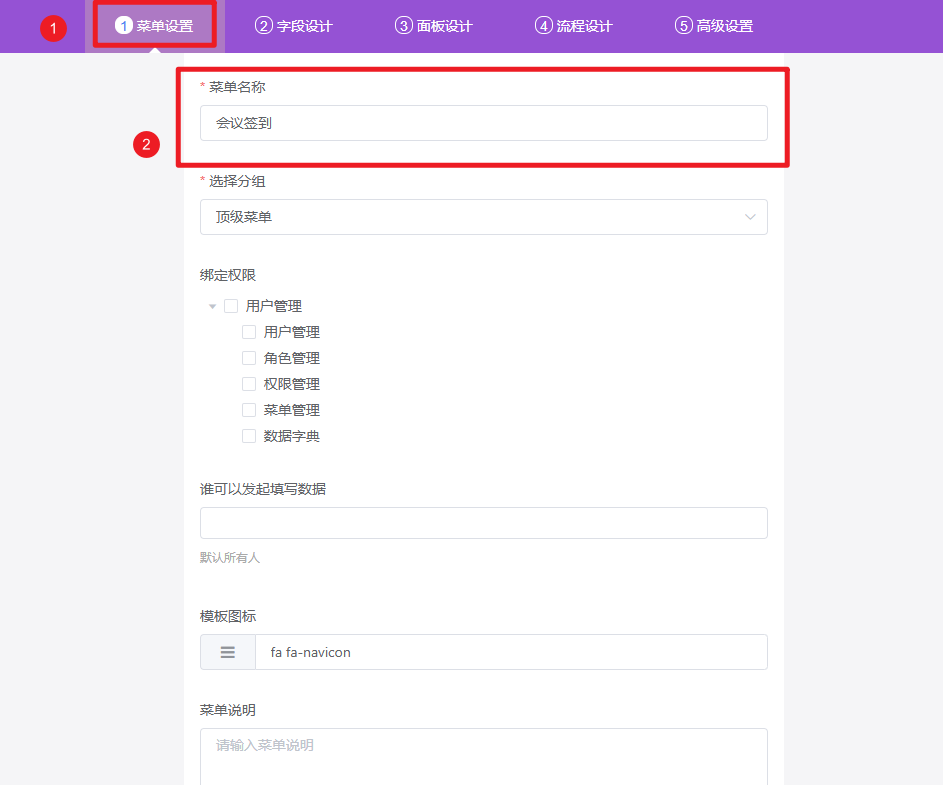Enable the 权限管理 checkbox
Viewport: 943px width, 785px height.
[249, 384]
